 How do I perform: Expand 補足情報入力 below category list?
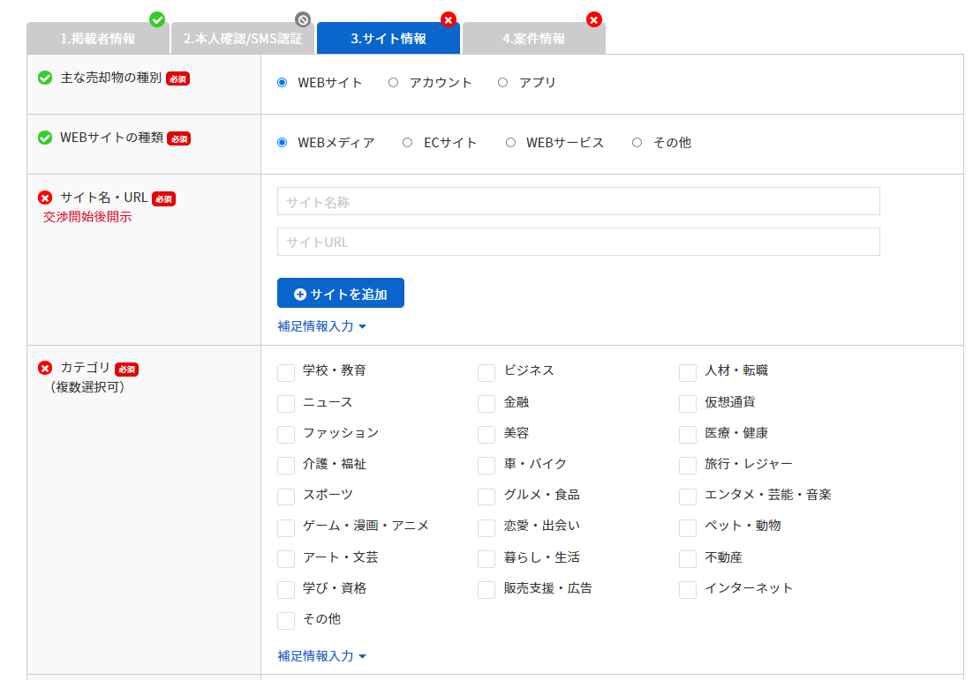pyautogui.click(x=321, y=656)
